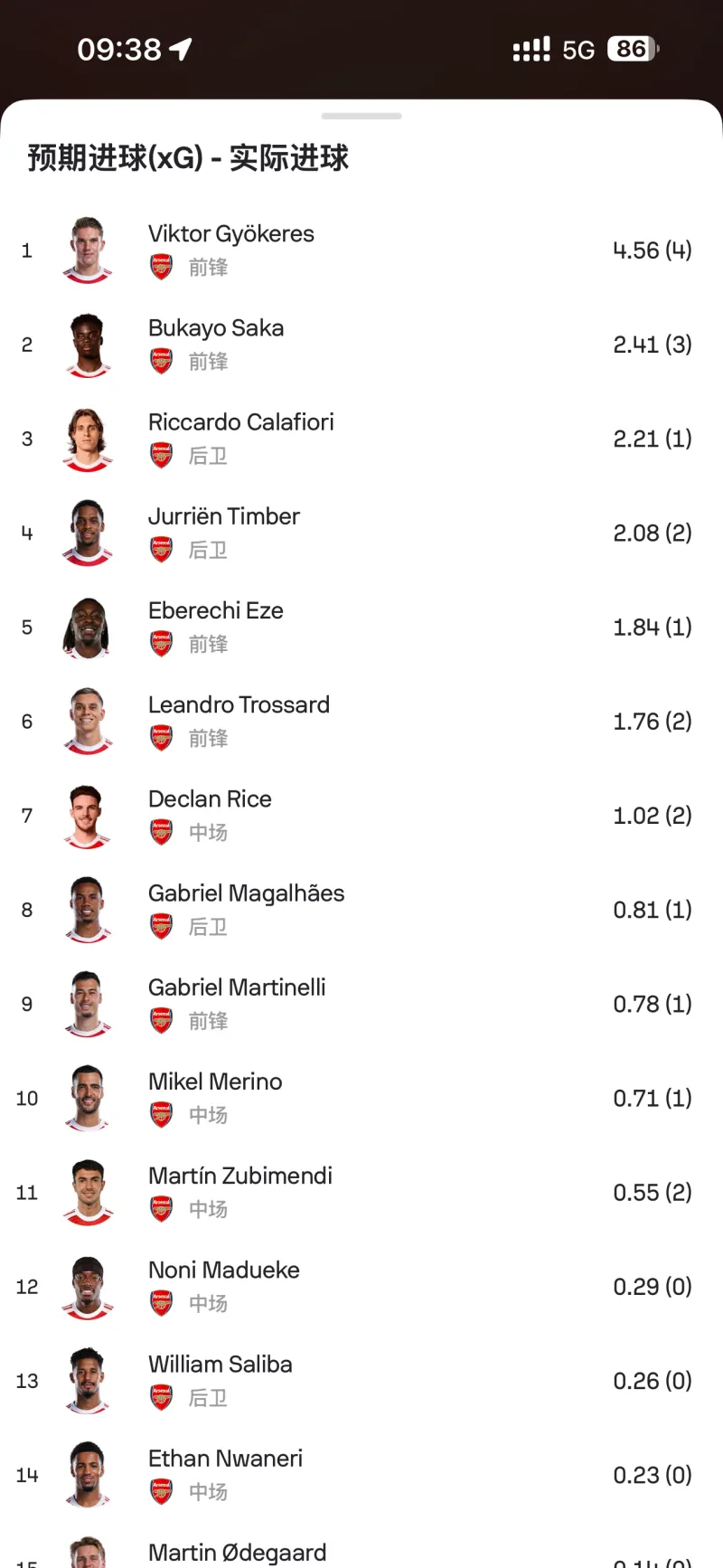723x1568 pixels.
Task: Tap Bukayo Saka's 2.41 (3) xG value
Action: click(x=652, y=345)
